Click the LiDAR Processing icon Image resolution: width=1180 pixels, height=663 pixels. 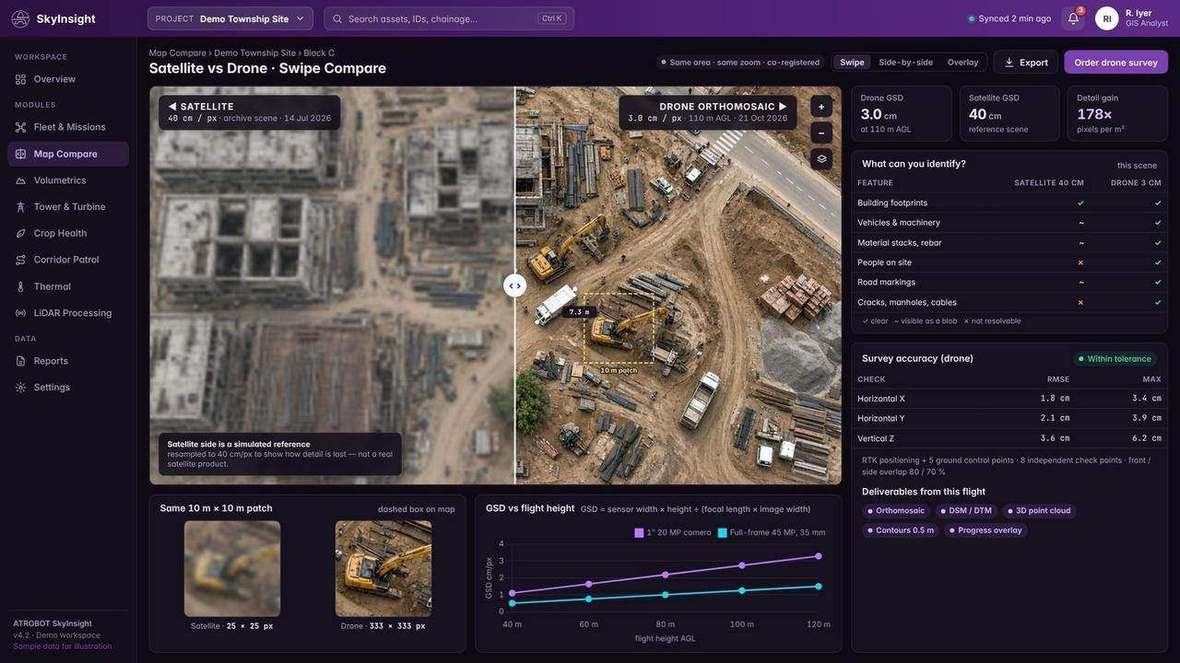(20, 313)
